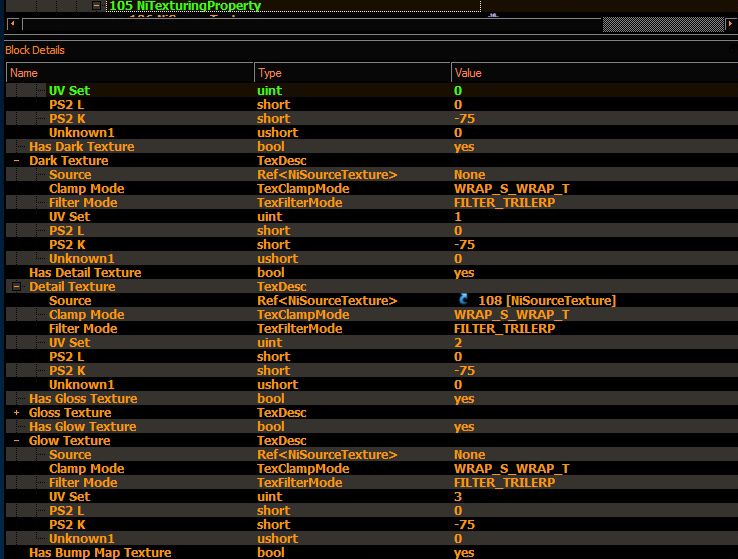
Task: Select the Detail Texture row name
Action: (72, 287)
